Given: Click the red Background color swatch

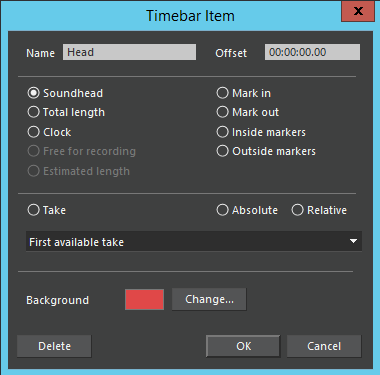Looking at the screenshot, I should 144,299.
